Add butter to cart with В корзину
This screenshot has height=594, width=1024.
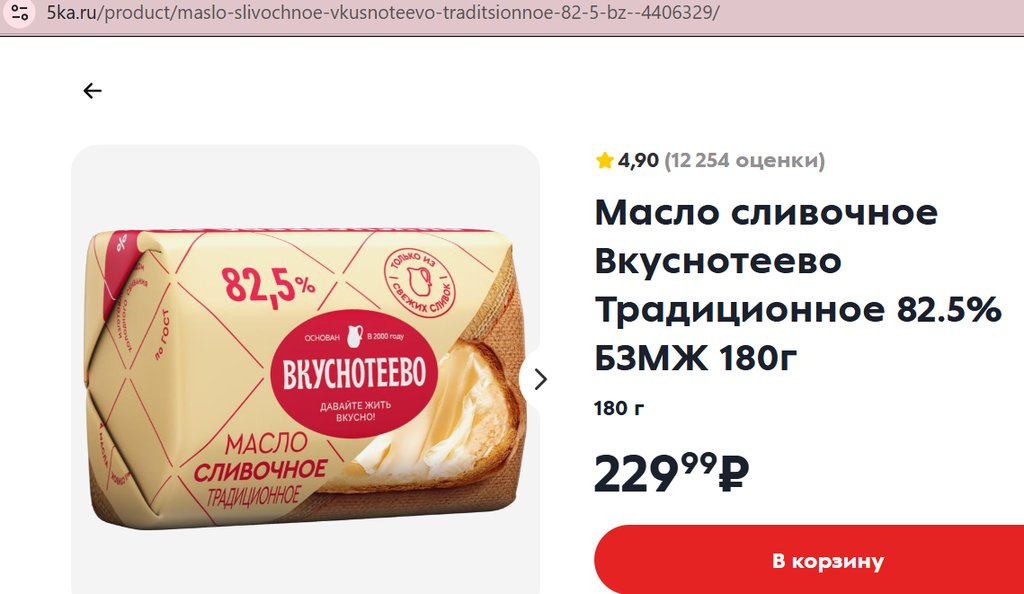(828, 561)
